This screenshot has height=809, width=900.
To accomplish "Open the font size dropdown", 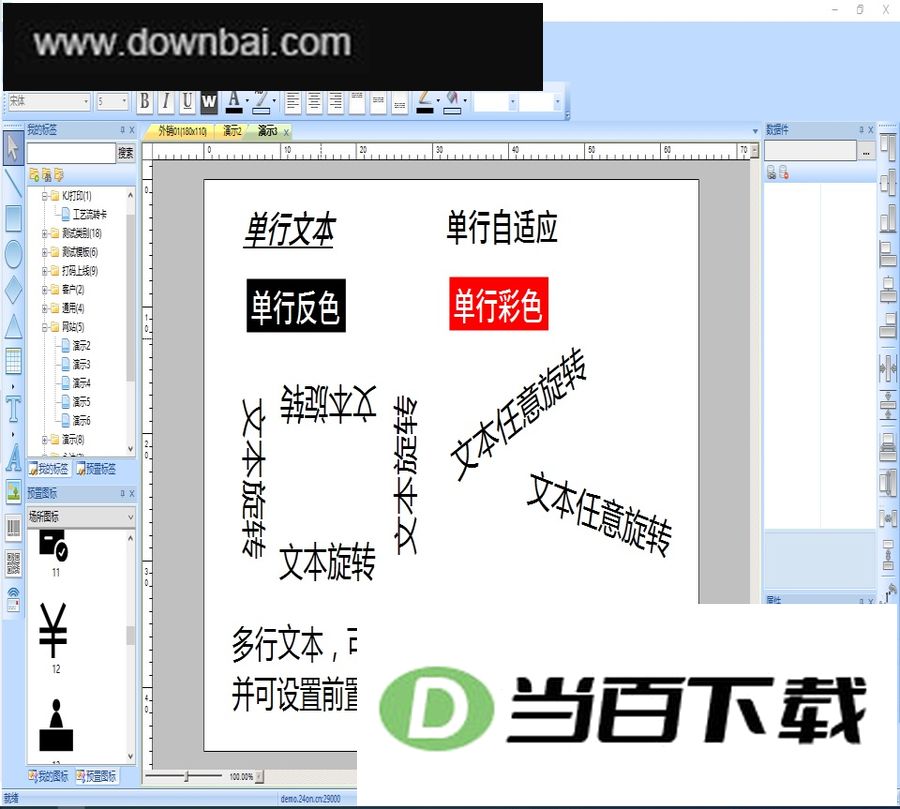I will 124,102.
